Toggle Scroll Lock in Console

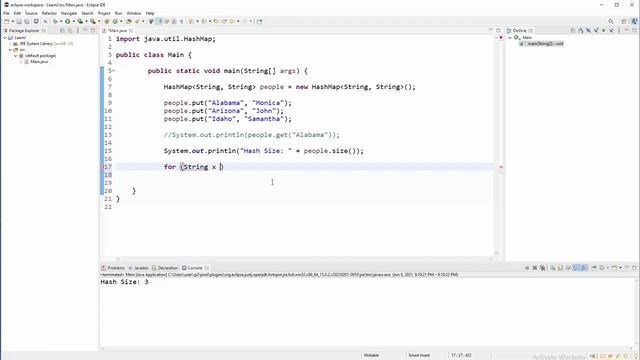coord(560,268)
